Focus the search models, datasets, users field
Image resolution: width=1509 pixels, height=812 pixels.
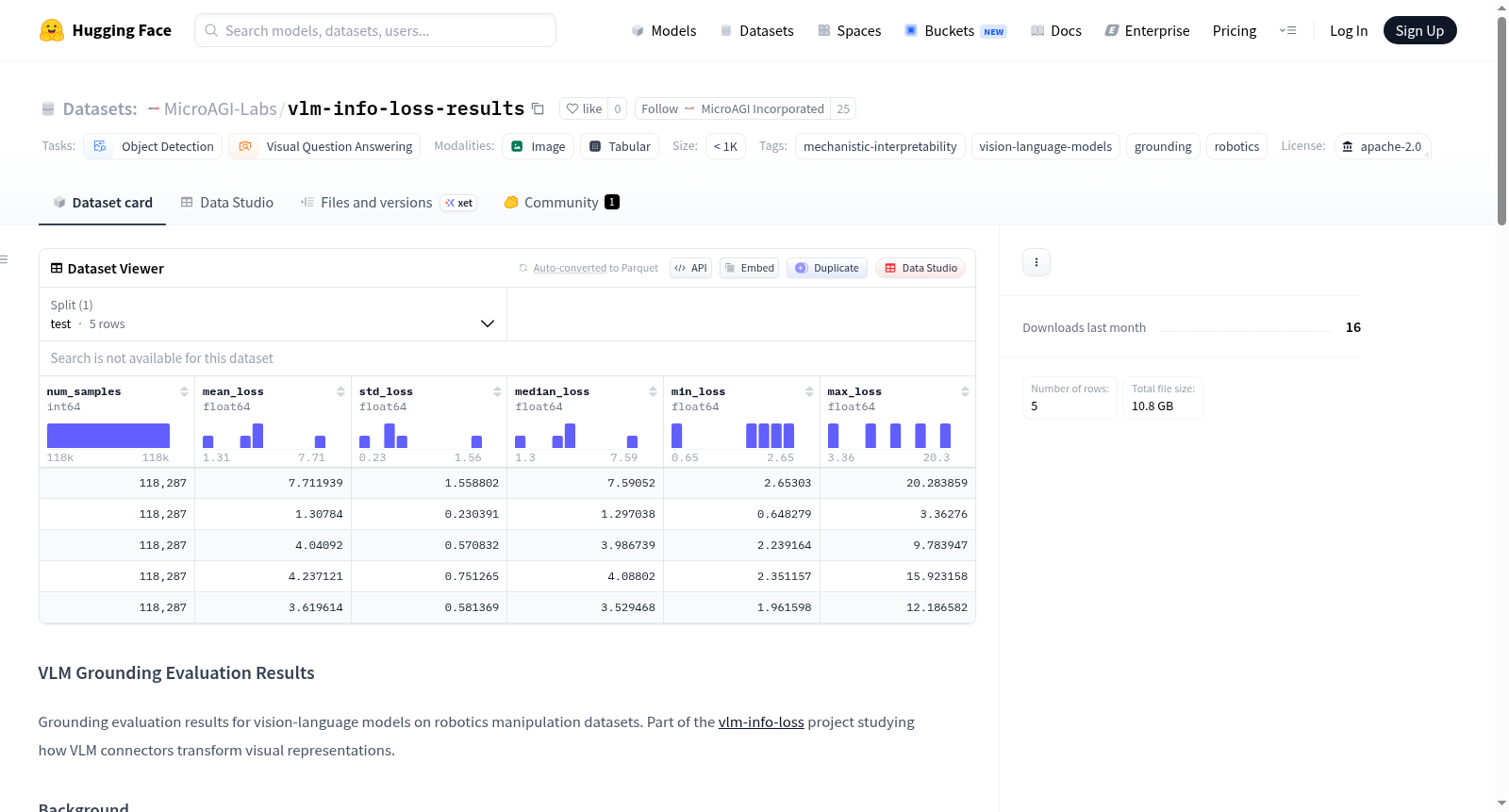pos(375,30)
